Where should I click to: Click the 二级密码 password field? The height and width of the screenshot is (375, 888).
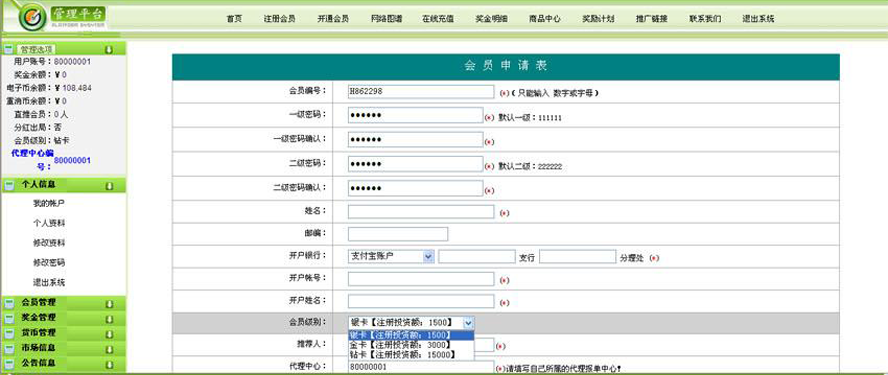tap(415, 164)
